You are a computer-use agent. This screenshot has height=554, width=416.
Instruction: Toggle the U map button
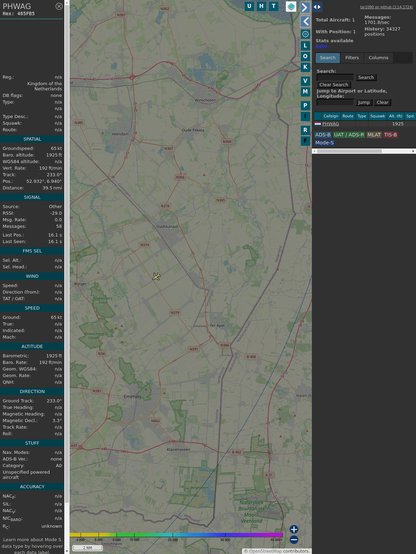click(249, 6)
